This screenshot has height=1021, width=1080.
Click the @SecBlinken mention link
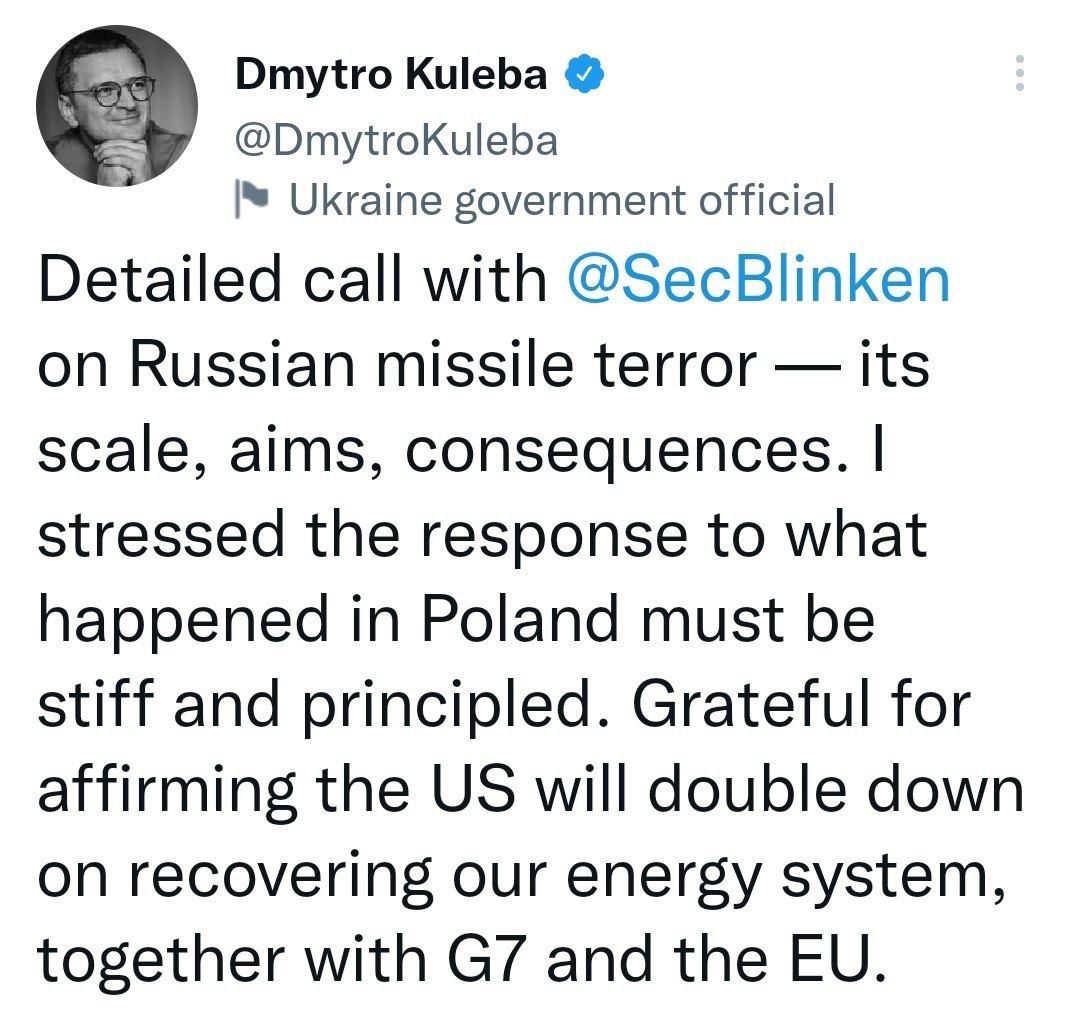pos(758,280)
